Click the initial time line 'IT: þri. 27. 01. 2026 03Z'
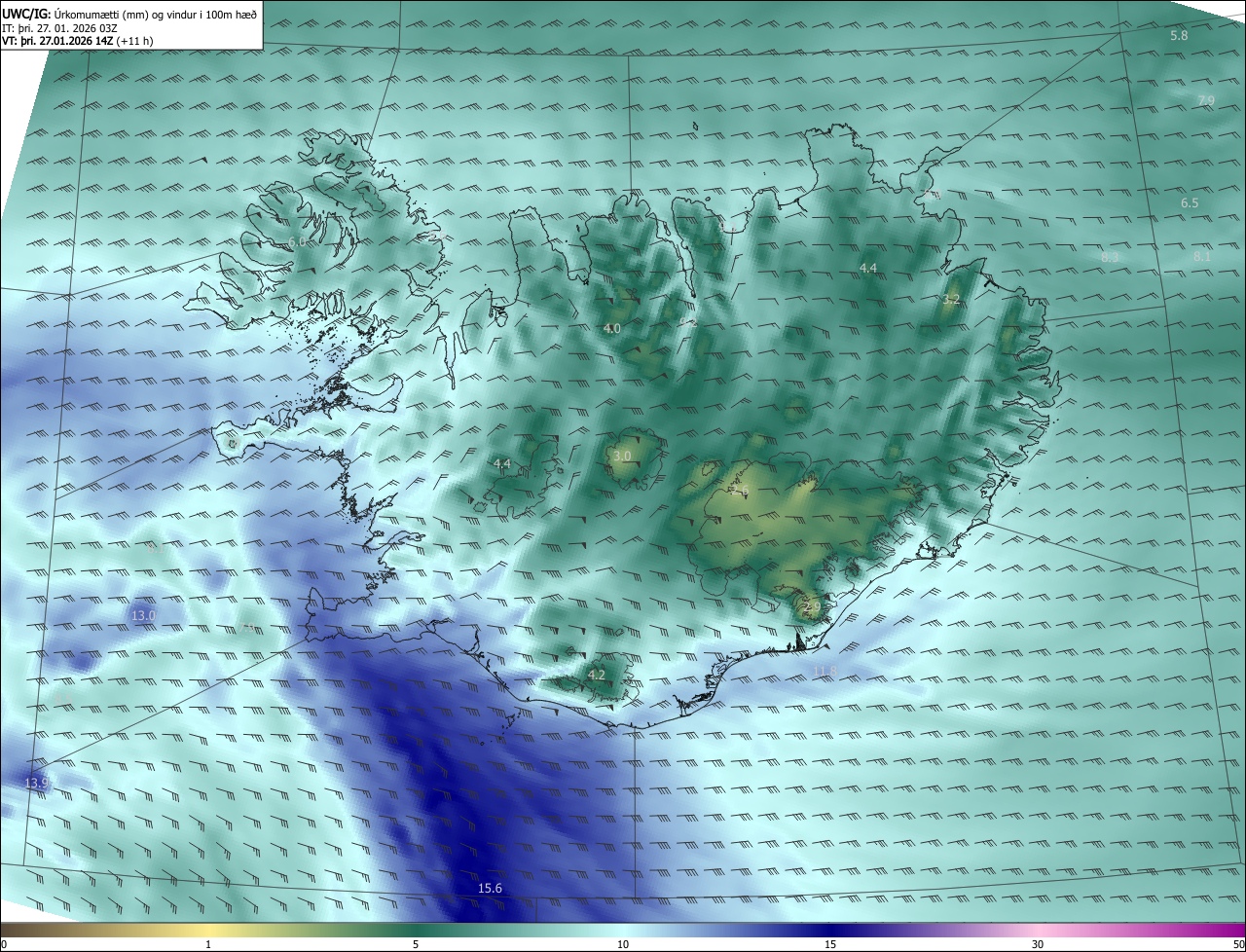 click(59, 28)
